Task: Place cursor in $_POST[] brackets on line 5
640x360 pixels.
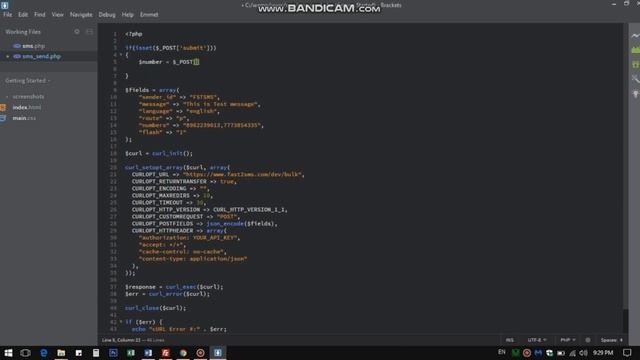Action: click(196, 62)
